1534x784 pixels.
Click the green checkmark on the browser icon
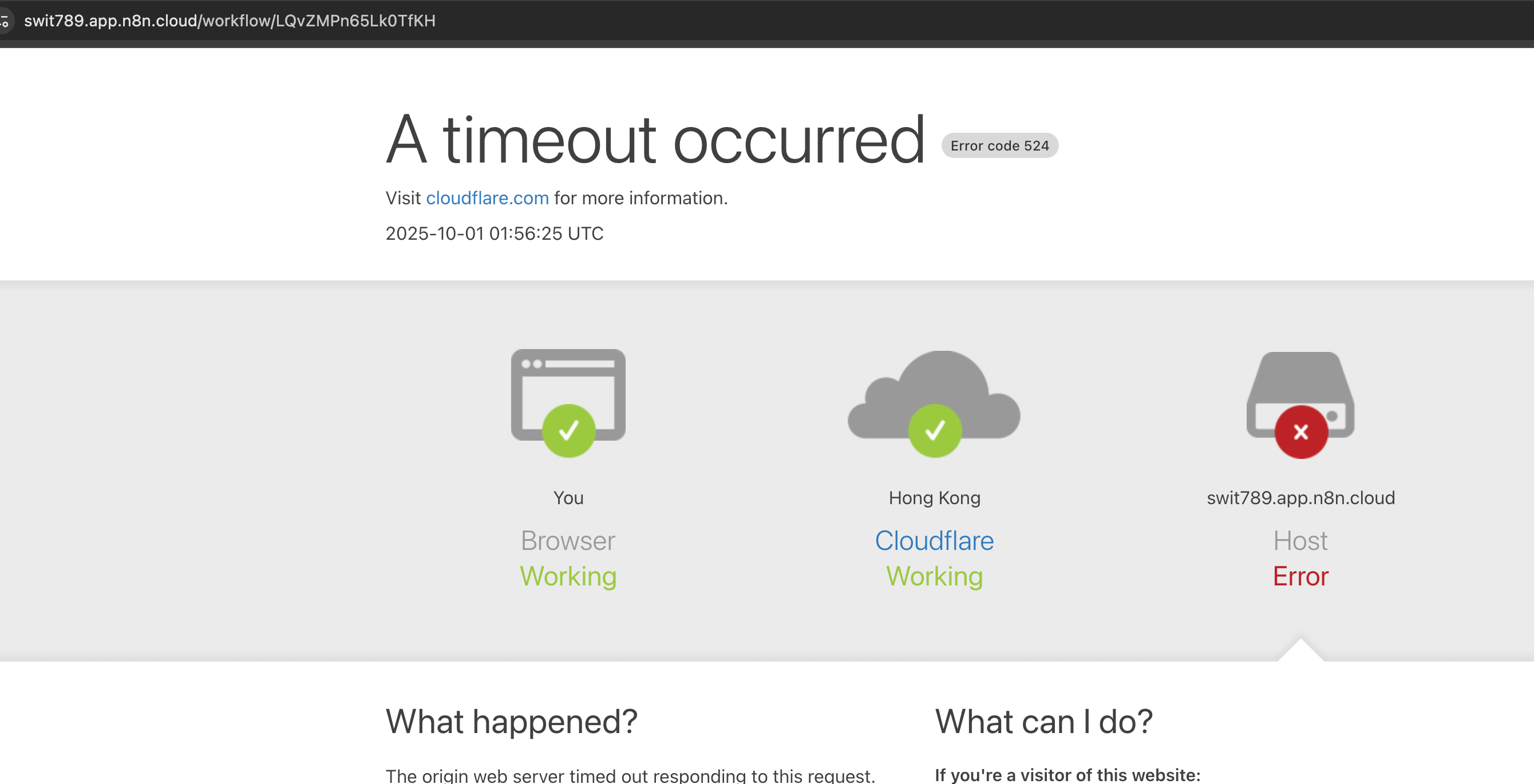569,430
